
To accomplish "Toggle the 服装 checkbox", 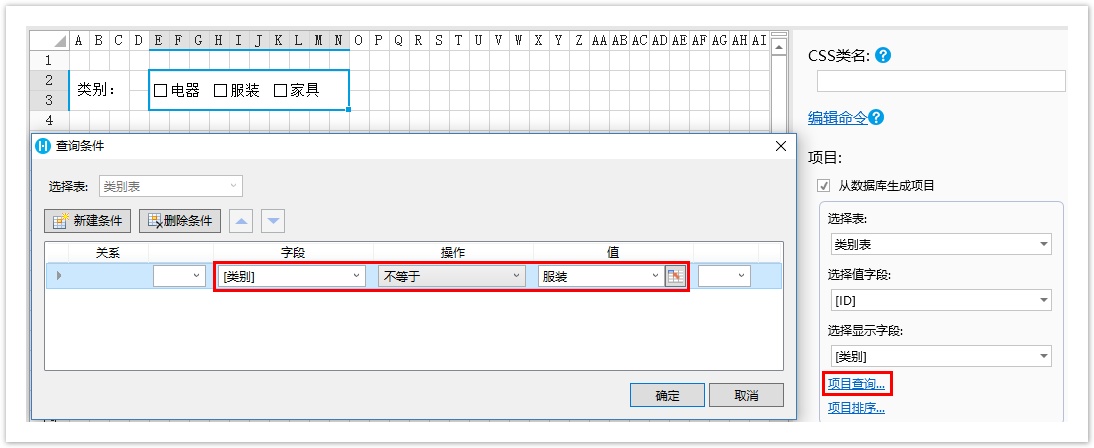I will [x=220, y=91].
